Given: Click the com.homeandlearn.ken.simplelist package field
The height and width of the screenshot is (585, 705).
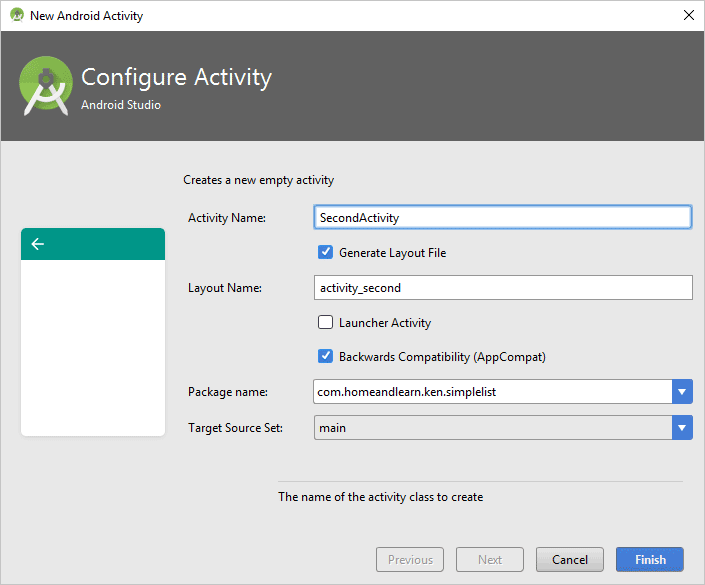Looking at the screenshot, I should tap(492, 392).
